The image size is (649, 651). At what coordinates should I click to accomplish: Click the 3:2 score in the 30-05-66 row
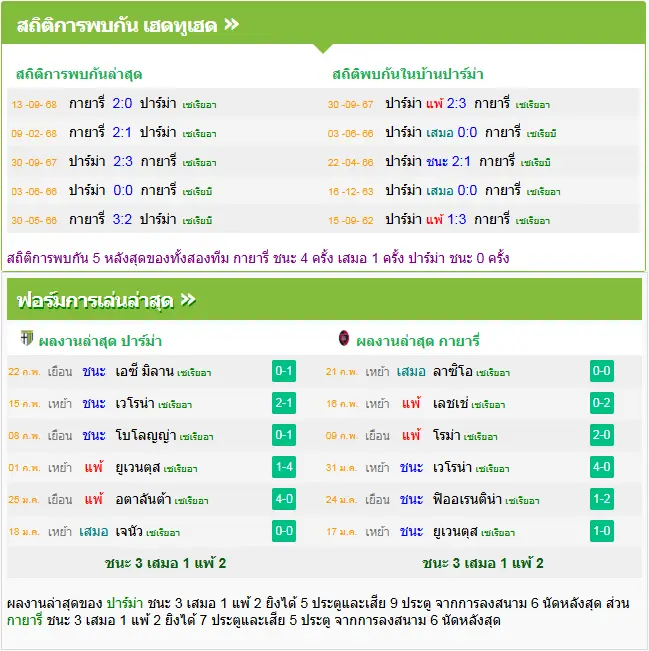pyautogui.click(x=122, y=219)
